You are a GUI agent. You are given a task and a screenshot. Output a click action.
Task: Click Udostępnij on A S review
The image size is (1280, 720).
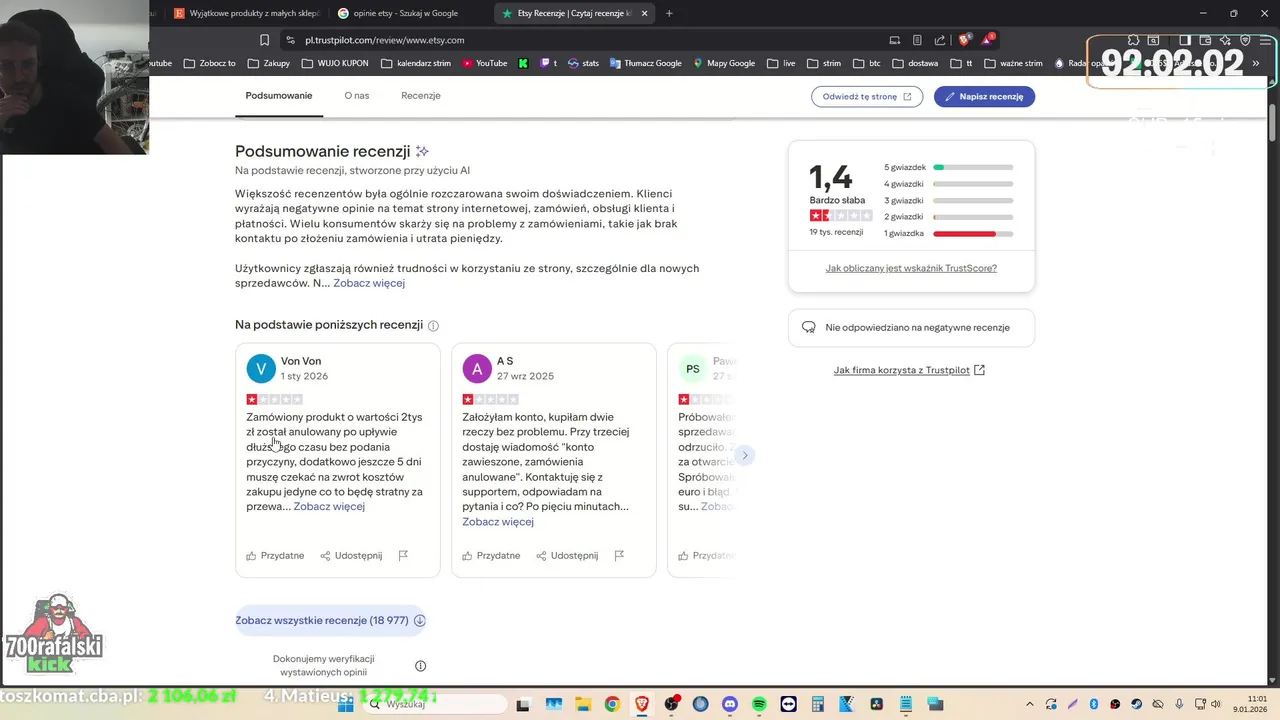[567, 555]
